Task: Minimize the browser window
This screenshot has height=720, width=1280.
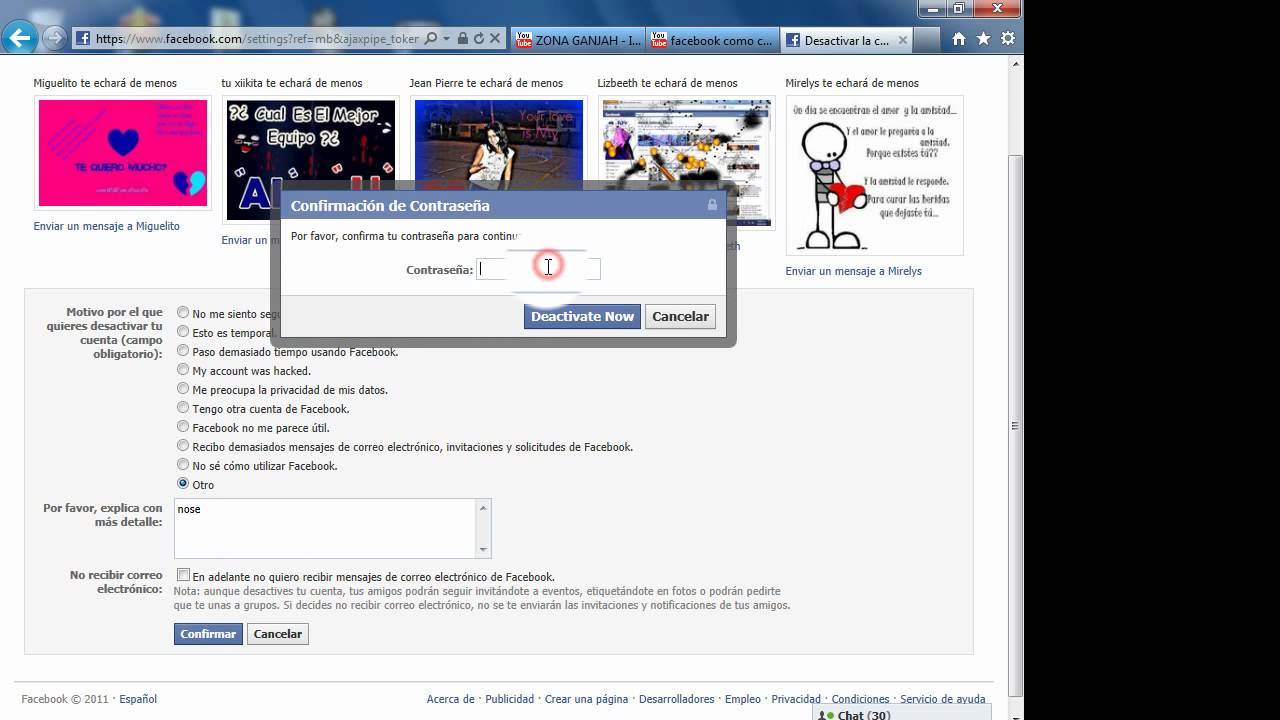Action: tap(934, 8)
